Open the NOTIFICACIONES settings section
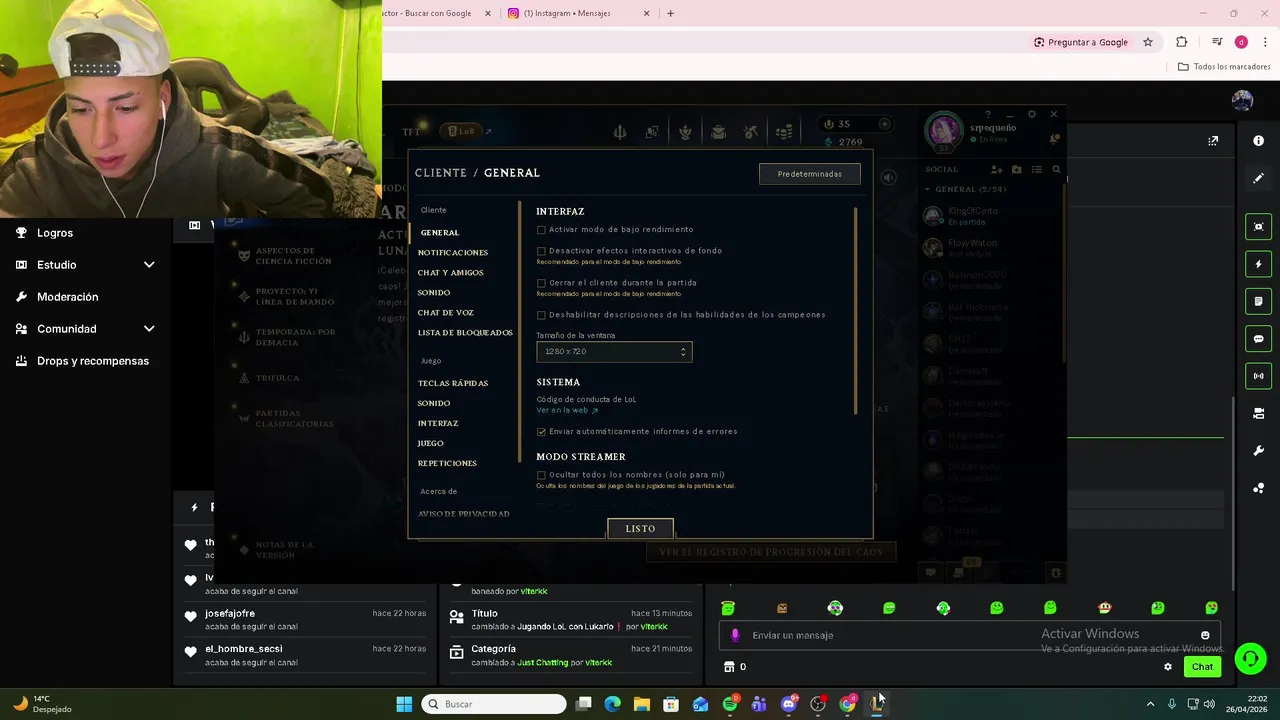Image resolution: width=1280 pixels, height=720 pixels. (453, 253)
